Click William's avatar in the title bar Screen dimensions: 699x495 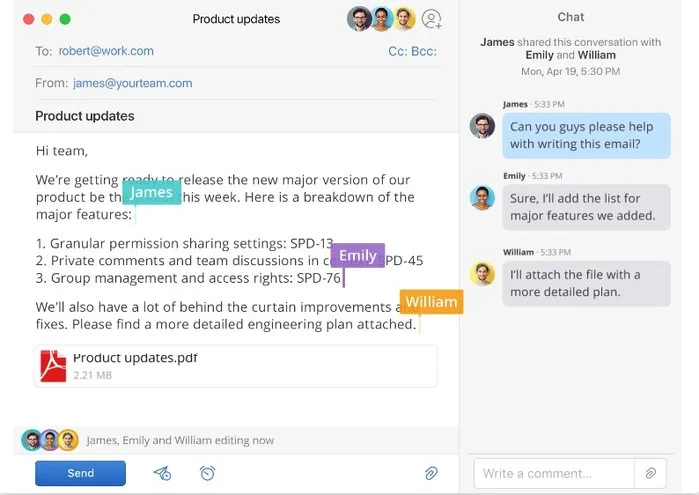[404, 19]
